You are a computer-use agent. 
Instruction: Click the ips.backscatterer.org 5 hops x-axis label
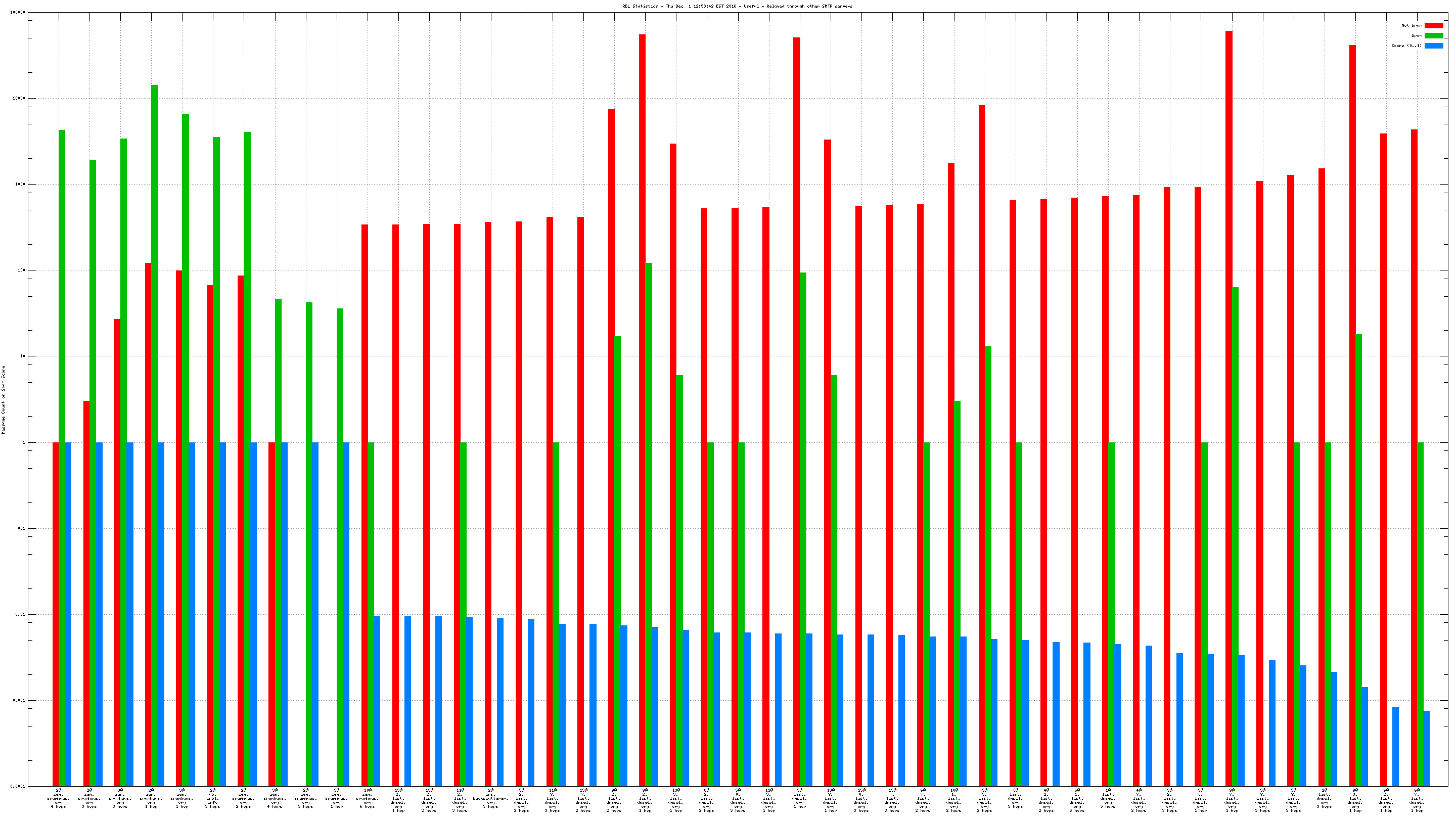[x=490, y=798]
